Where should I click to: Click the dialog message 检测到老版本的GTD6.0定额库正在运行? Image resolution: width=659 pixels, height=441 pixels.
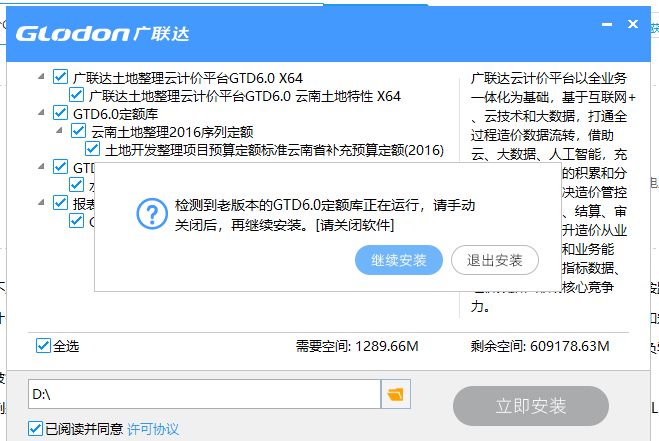tap(325, 215)
